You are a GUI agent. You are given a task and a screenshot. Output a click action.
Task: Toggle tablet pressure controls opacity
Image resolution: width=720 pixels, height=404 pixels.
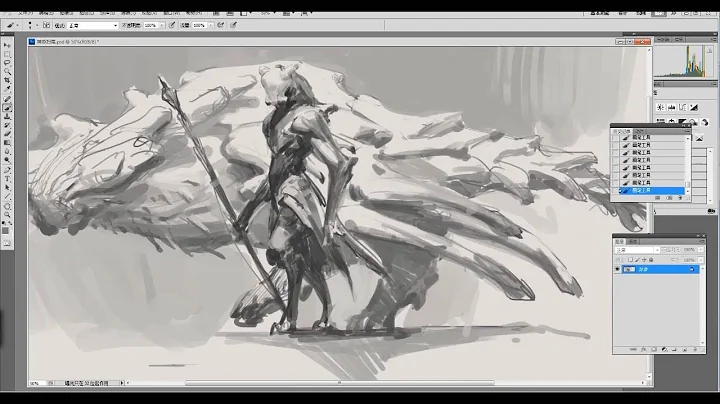[172, 25]
